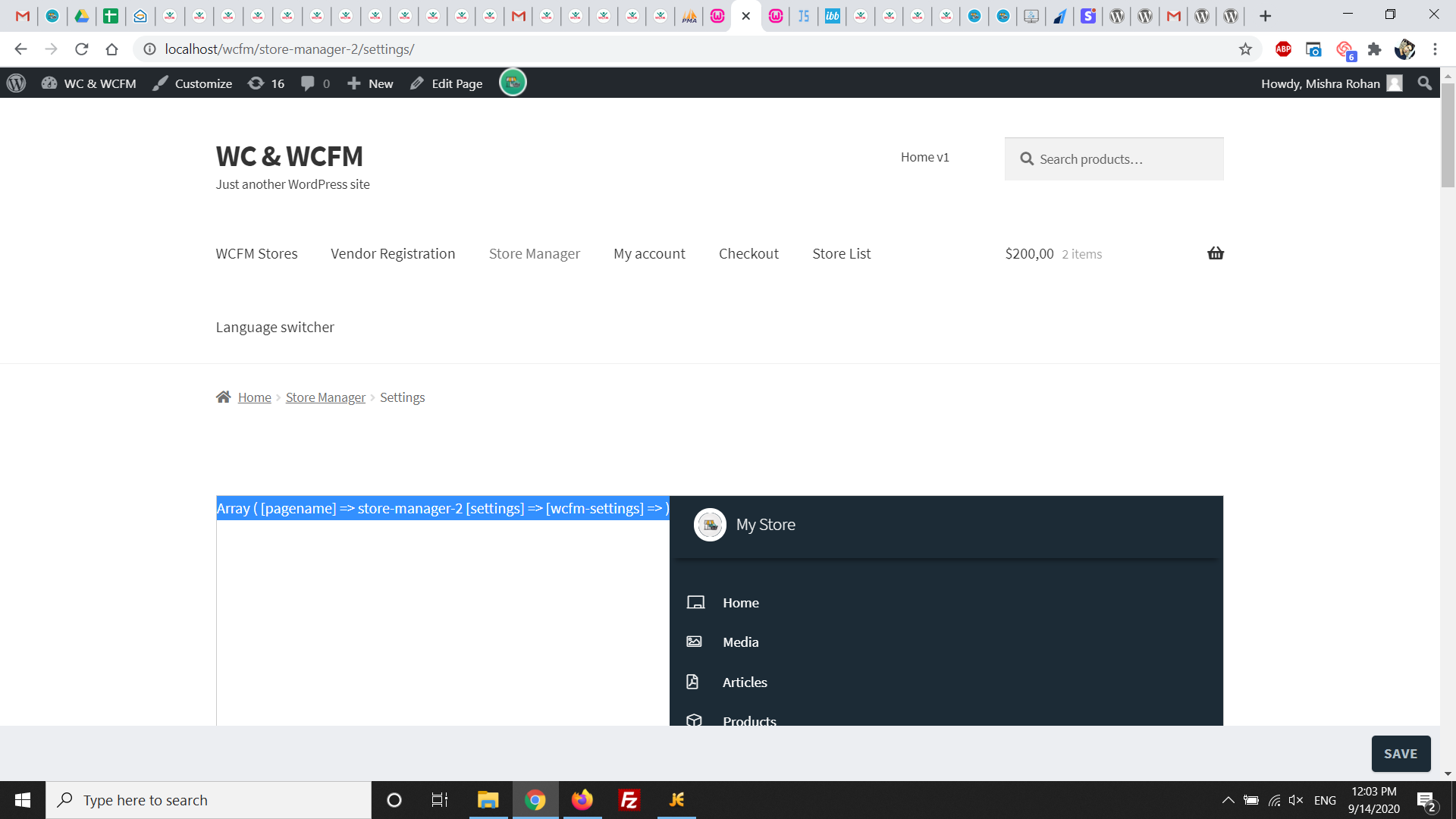Click the breadcrumb home house icon
Image resolution: width=1456 pixels, height=819 pixels.
tap(223, 397)
